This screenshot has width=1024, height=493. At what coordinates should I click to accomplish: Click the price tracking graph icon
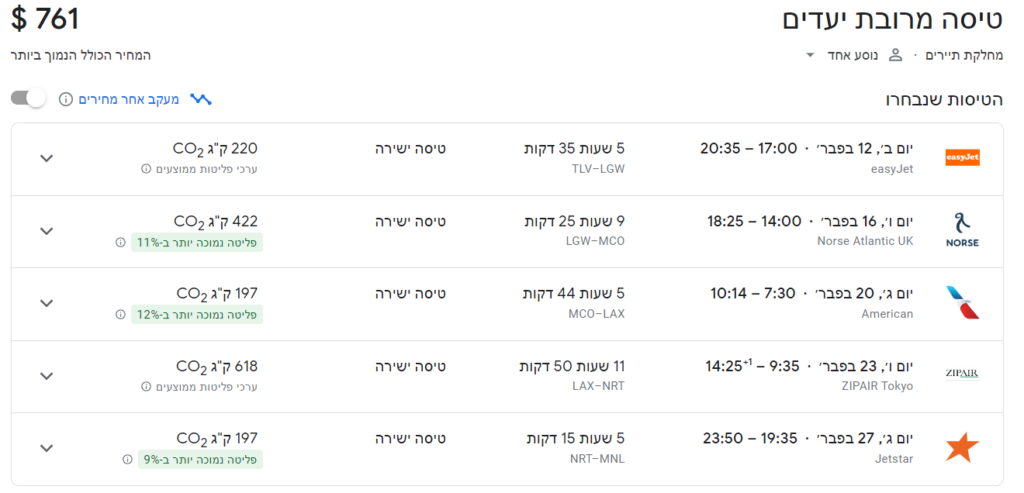point(200,99)
